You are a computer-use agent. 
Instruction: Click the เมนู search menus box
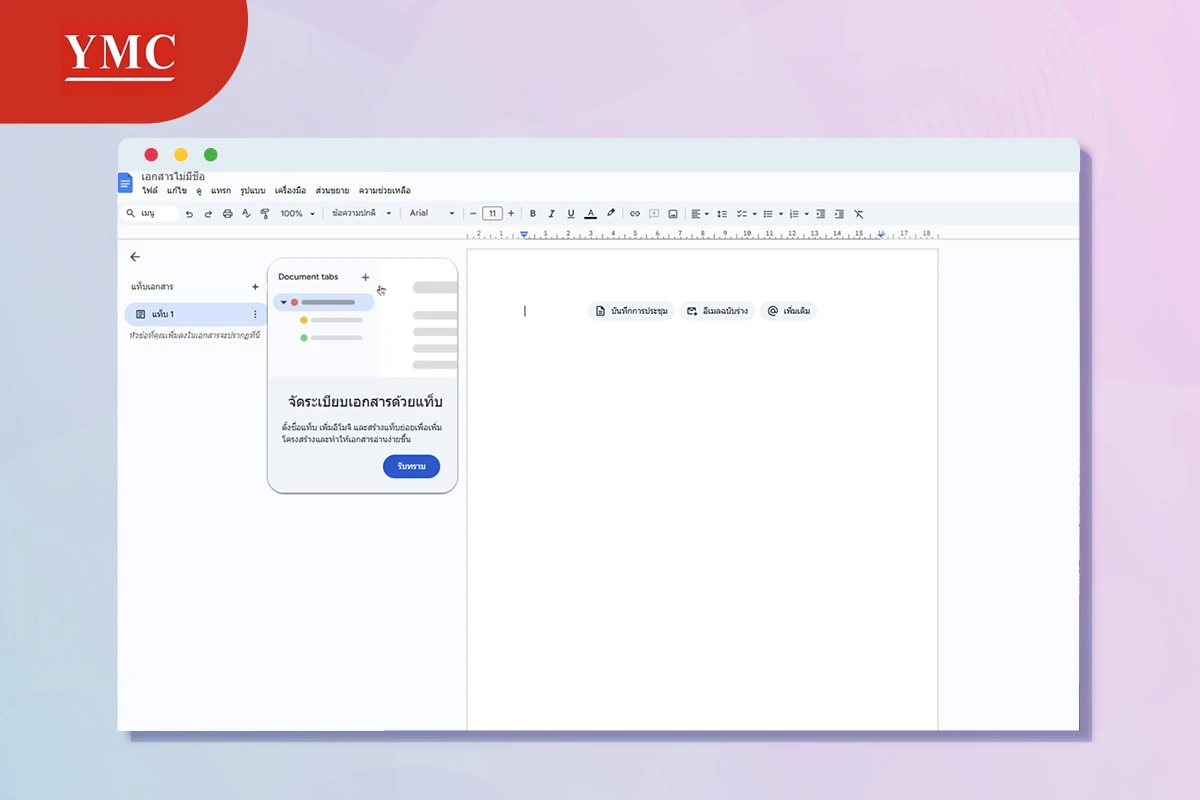click(151, 213)
